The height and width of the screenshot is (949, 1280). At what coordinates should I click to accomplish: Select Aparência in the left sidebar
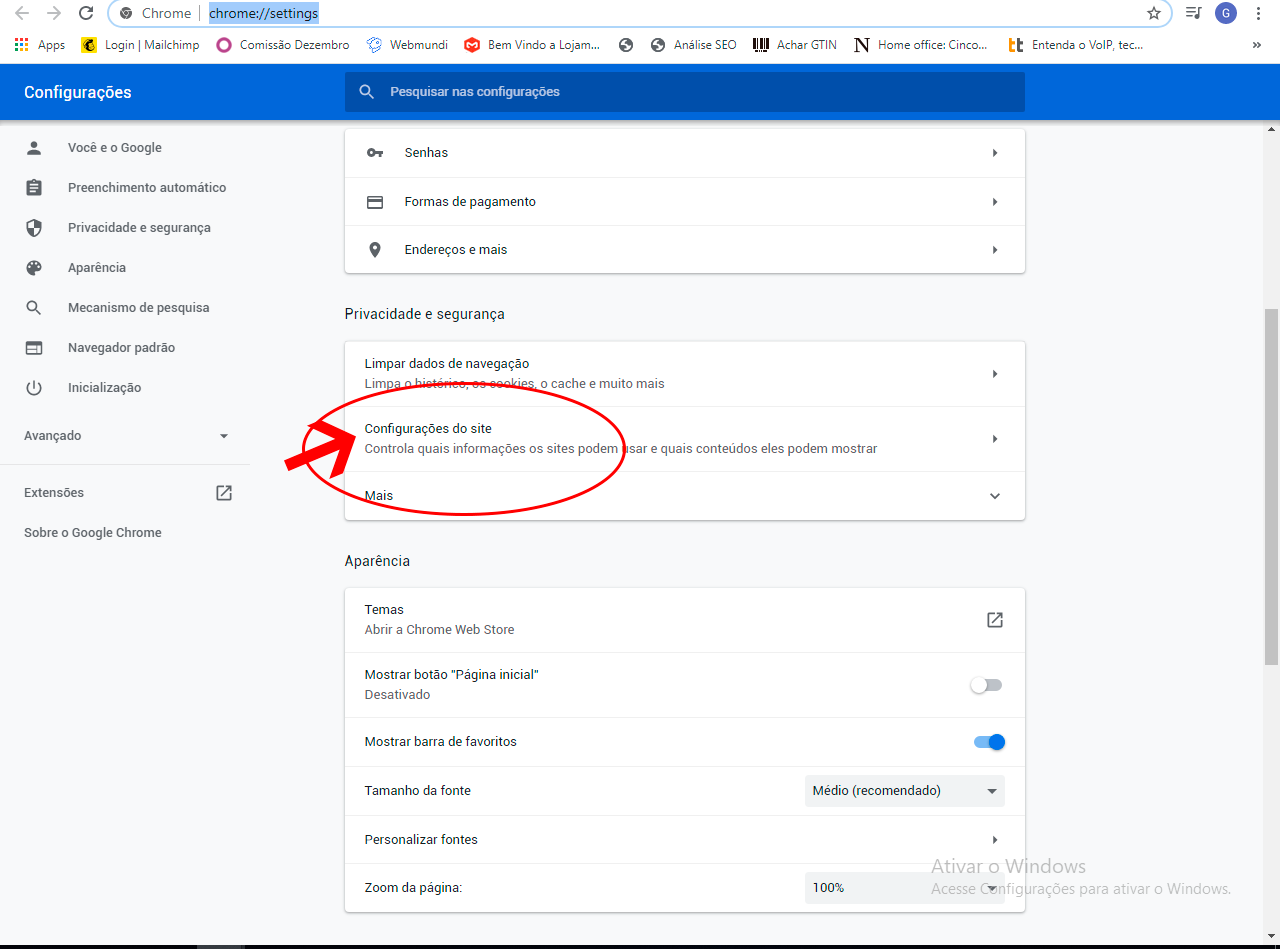pos(97,268)
